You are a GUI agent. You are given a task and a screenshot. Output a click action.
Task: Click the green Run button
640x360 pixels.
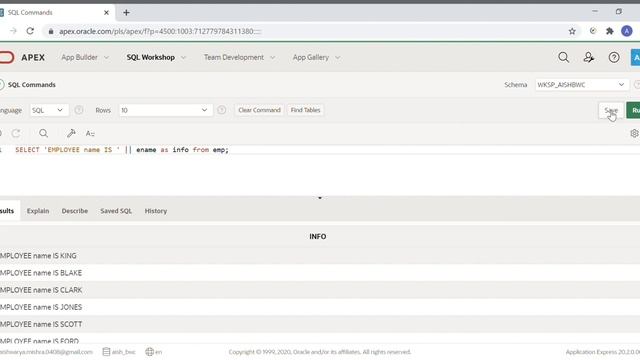633,110
